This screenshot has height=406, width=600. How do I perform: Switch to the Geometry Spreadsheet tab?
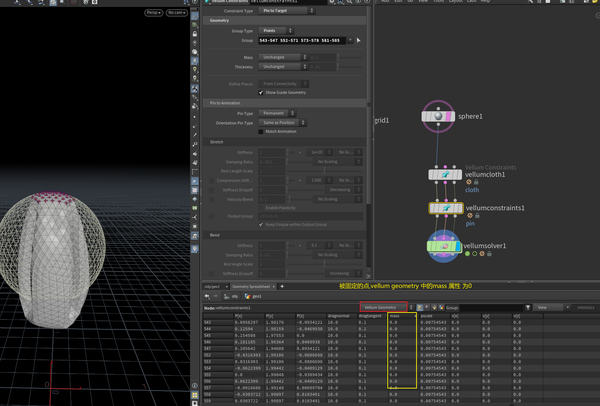click(x=252, y=286)
